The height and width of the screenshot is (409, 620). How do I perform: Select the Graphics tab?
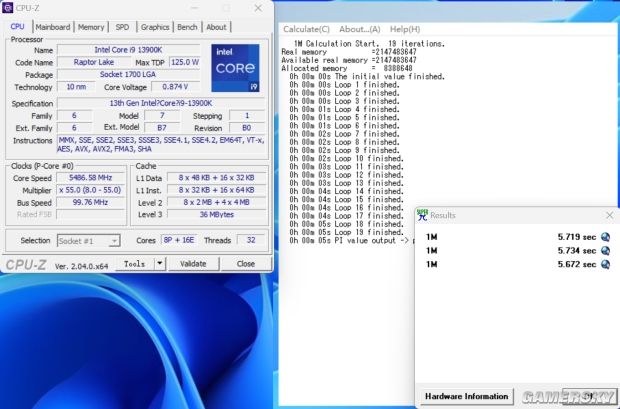click(155, 27)
